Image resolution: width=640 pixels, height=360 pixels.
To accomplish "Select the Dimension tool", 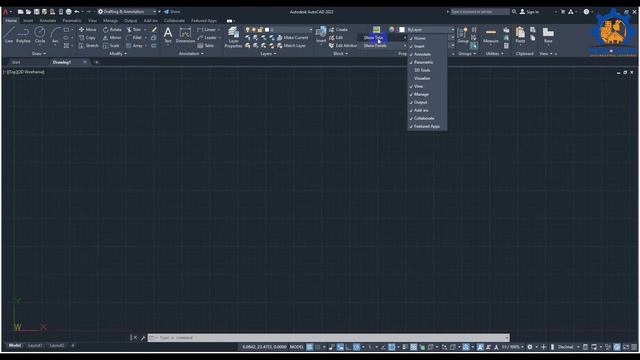I will pyautogui.click(x=185, y=35).
